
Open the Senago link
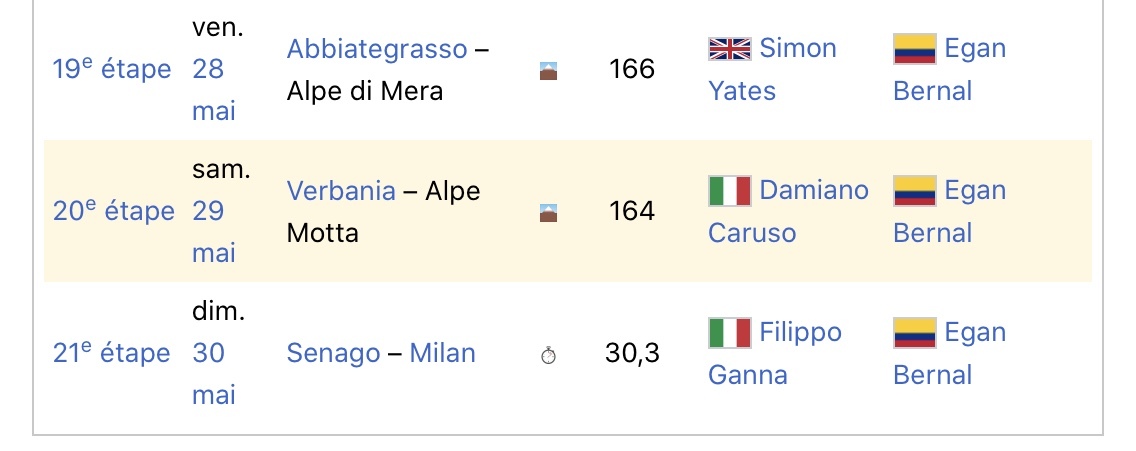(x=333, y=354)
